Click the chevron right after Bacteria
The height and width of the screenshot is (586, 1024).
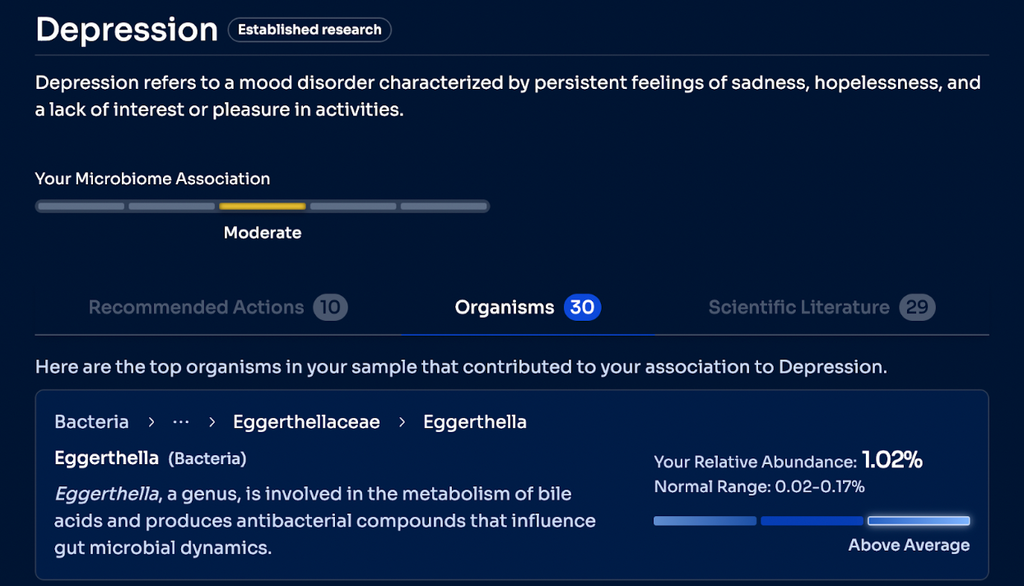[151, 422]
